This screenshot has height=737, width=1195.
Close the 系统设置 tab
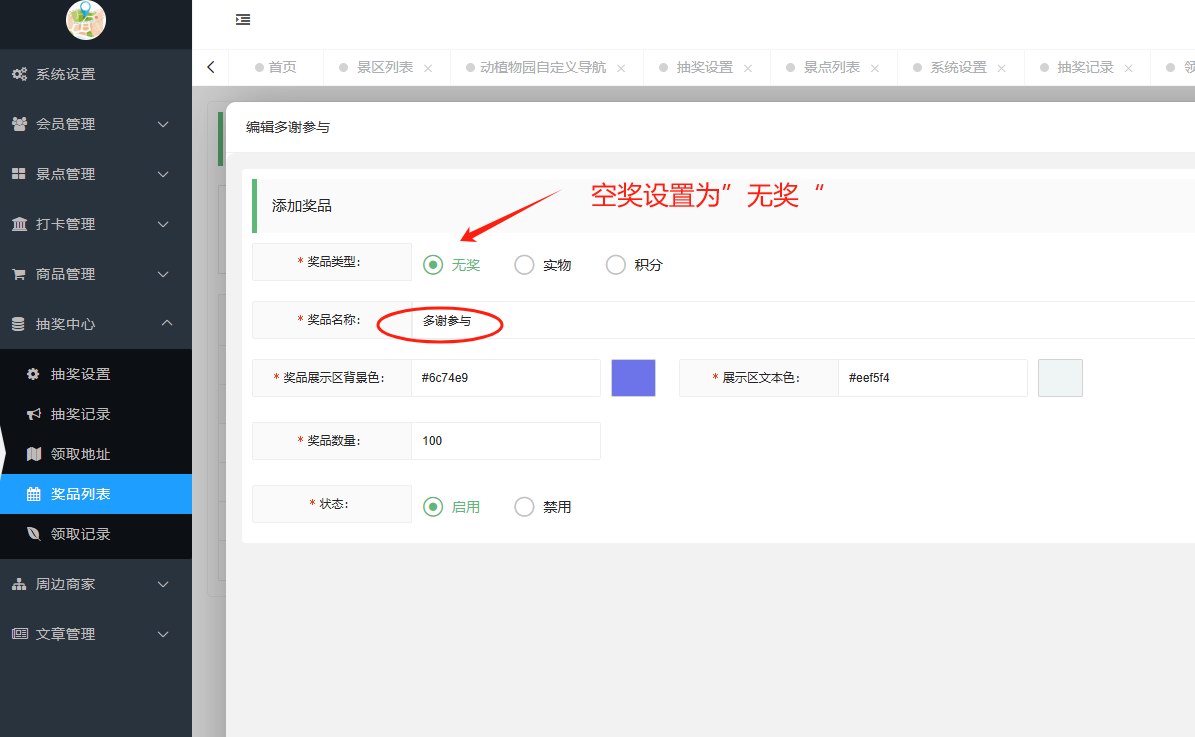[x=1001, y=68]
